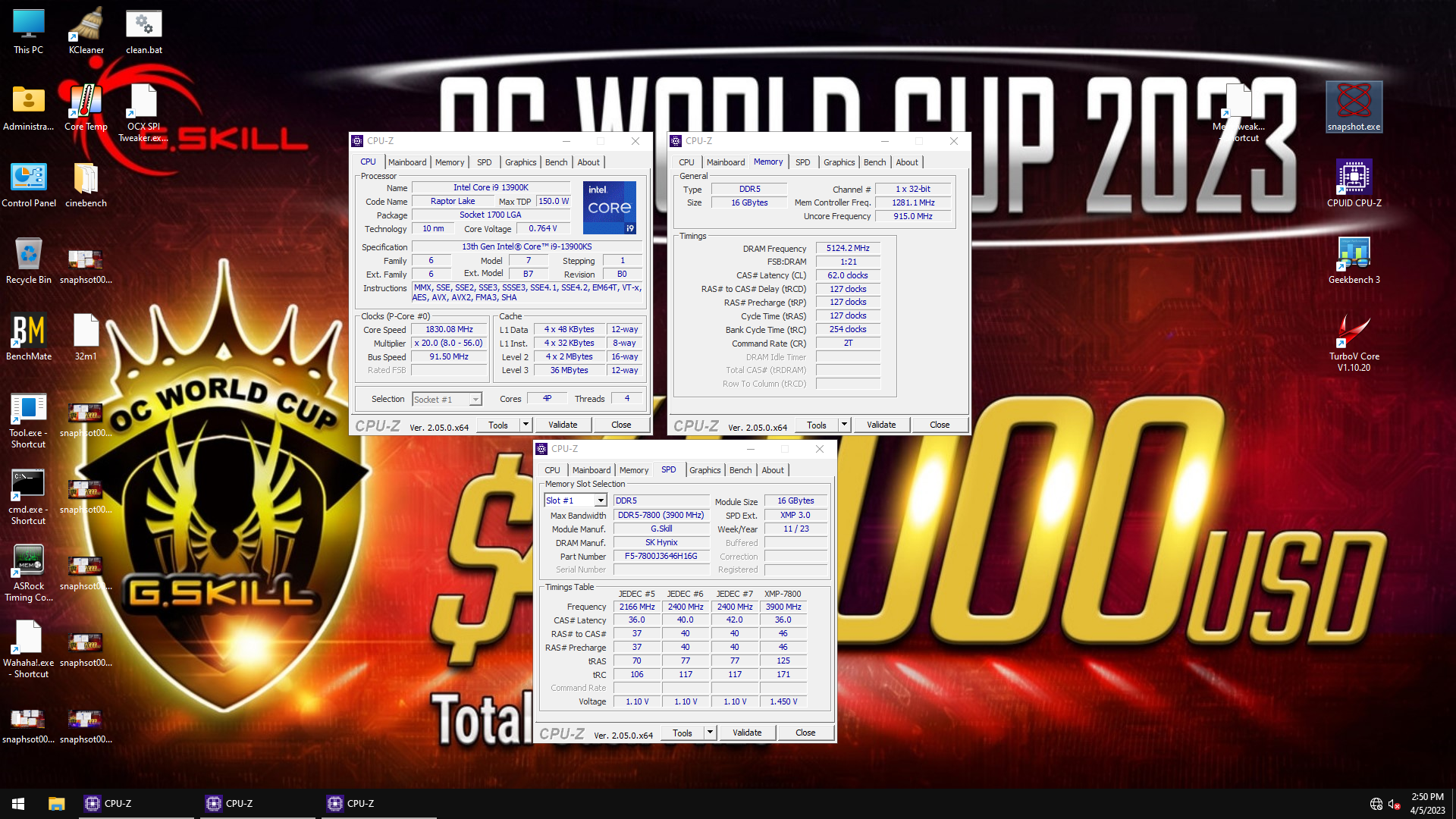
Task: Launch snapshot.exe on the desktop
Action: 1354,108
